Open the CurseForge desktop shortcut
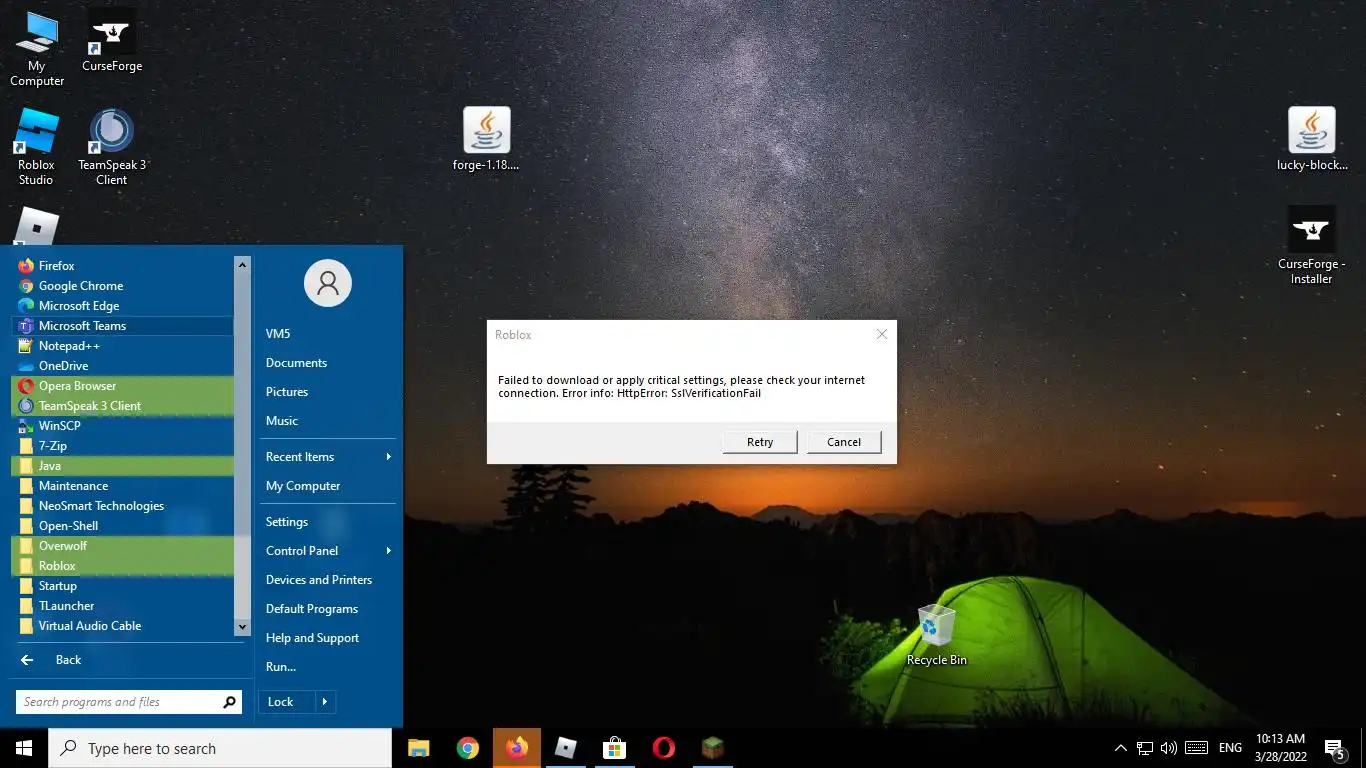The width and height of the screenshot is (1366, 768). (112, 41)
